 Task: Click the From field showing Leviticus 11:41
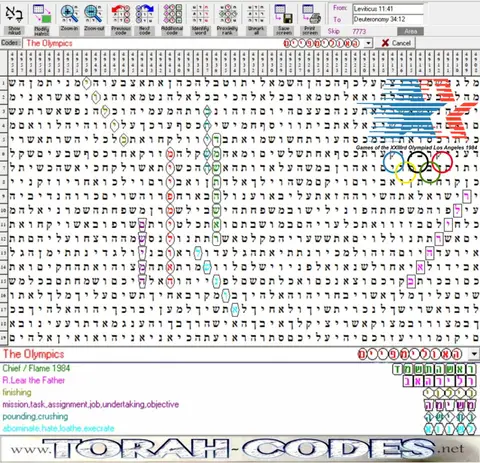coord(388,9)
